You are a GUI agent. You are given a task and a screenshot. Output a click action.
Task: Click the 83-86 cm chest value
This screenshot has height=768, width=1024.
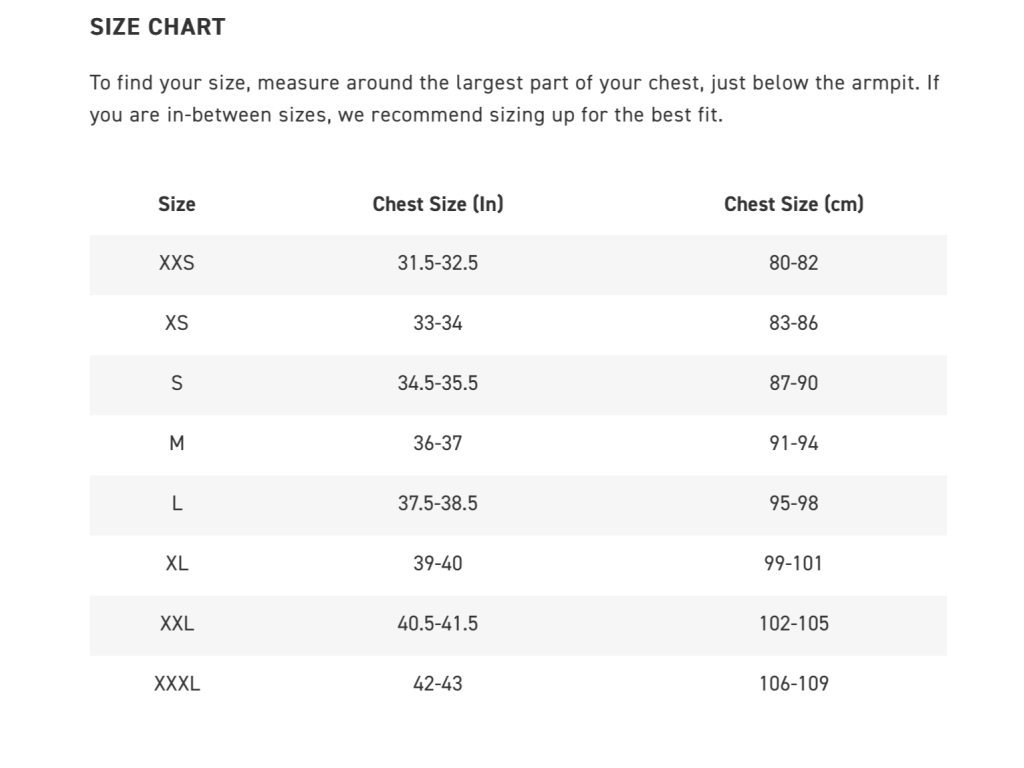[x=793, y=324]
